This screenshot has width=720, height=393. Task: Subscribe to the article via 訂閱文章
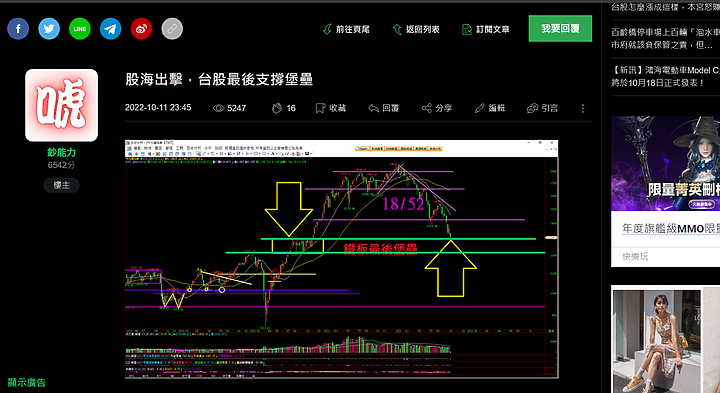coord(486,29)
